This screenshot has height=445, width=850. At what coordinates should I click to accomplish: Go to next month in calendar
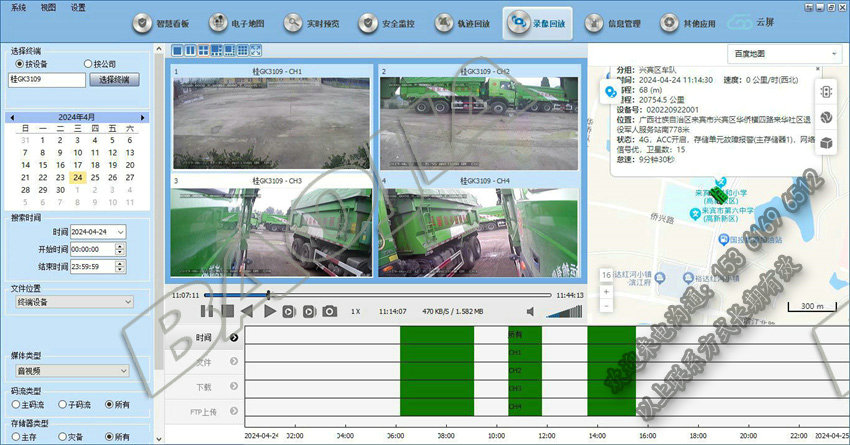coord(143,117)
